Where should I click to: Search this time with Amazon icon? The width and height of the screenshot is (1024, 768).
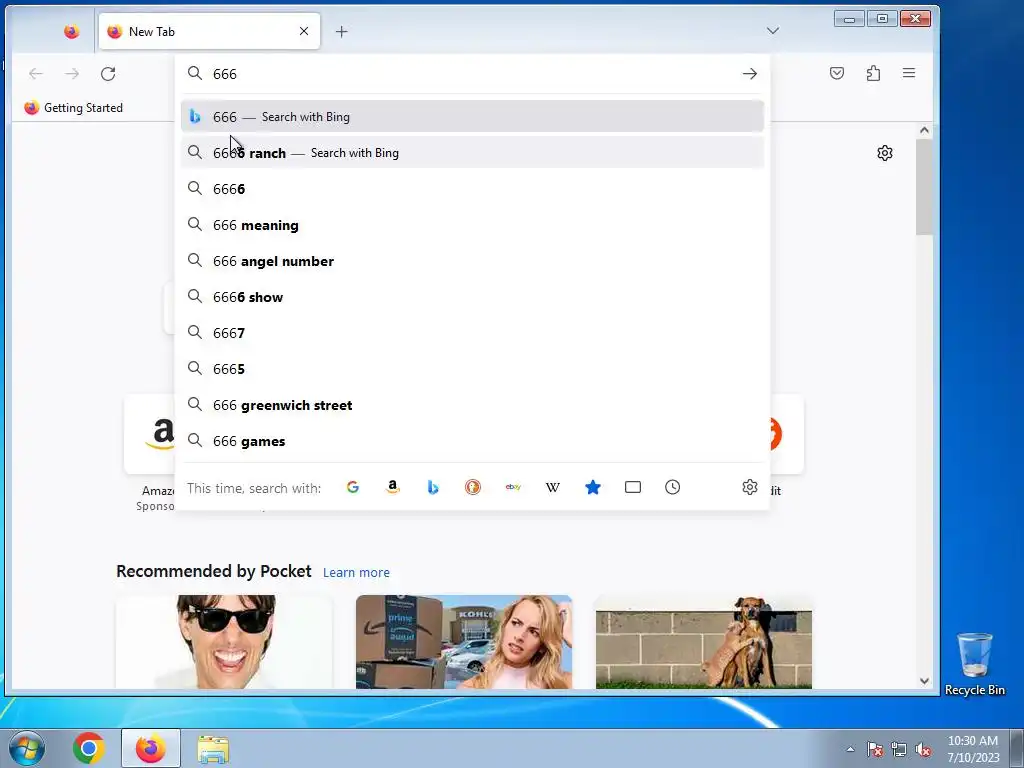click(392, 487)
